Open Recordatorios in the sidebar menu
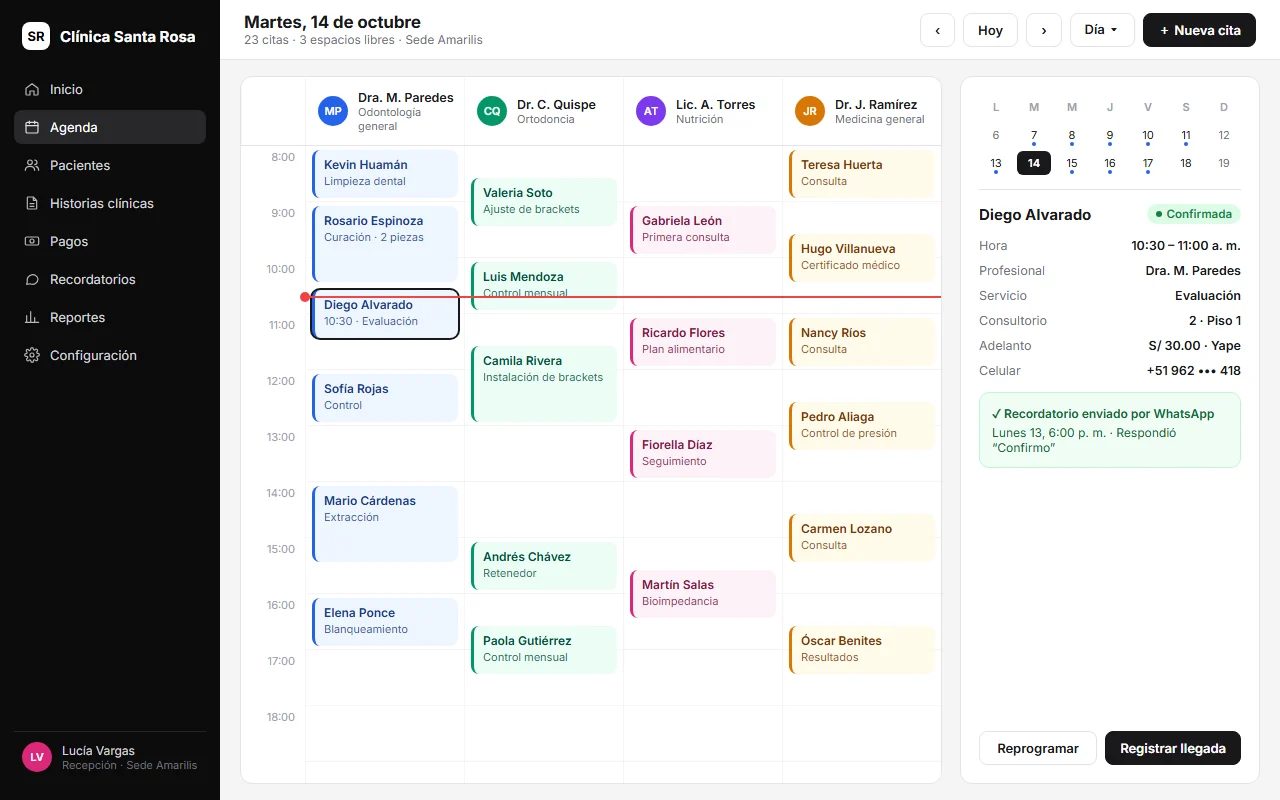1280x800 pixels. pyautogui.click(x=110, y=279)
